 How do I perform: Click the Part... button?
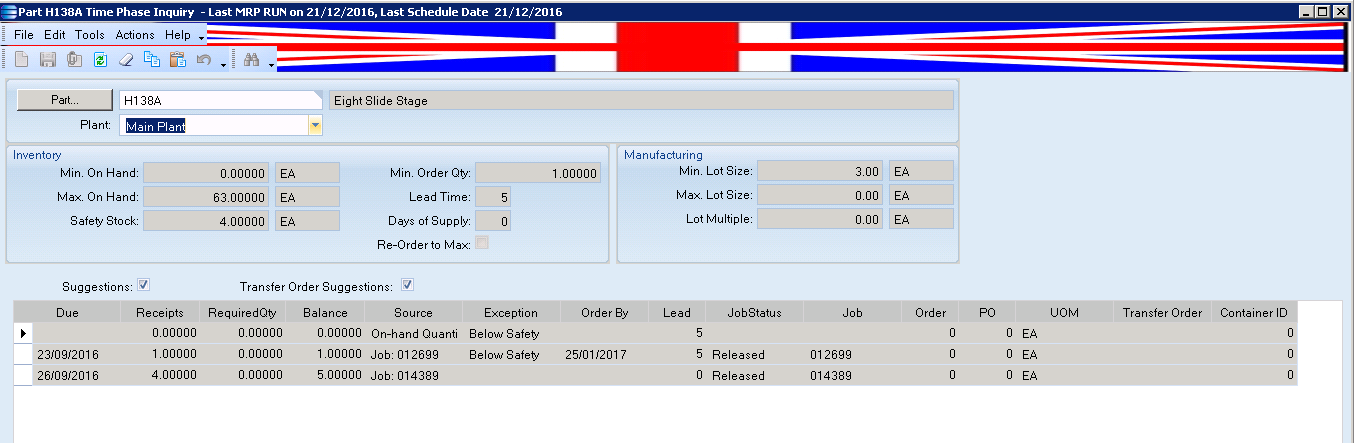pyautogui.click(x=65, y=100)
